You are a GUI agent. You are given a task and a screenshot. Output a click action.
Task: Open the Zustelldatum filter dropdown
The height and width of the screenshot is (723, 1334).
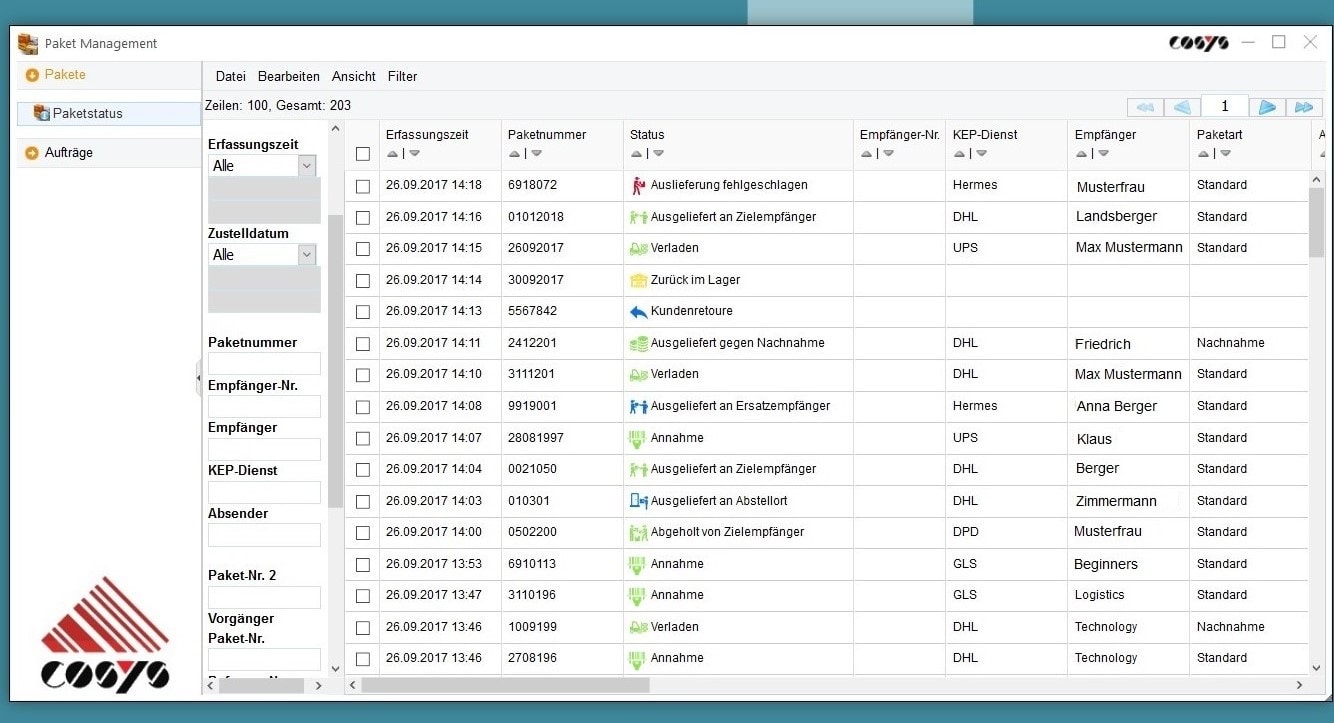[307, 255]
